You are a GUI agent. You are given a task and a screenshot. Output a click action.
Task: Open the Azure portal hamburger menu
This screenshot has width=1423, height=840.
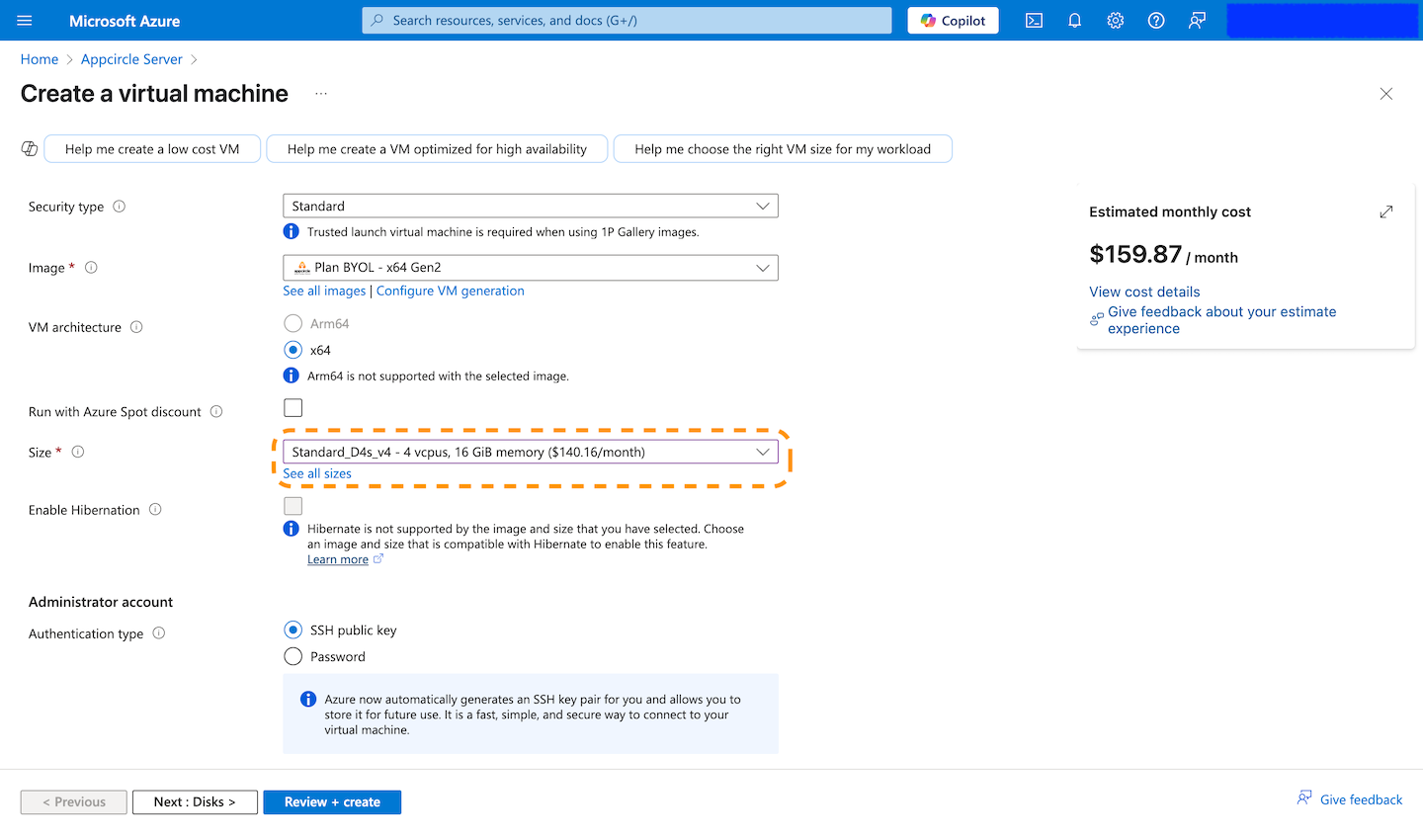(25, 21)
